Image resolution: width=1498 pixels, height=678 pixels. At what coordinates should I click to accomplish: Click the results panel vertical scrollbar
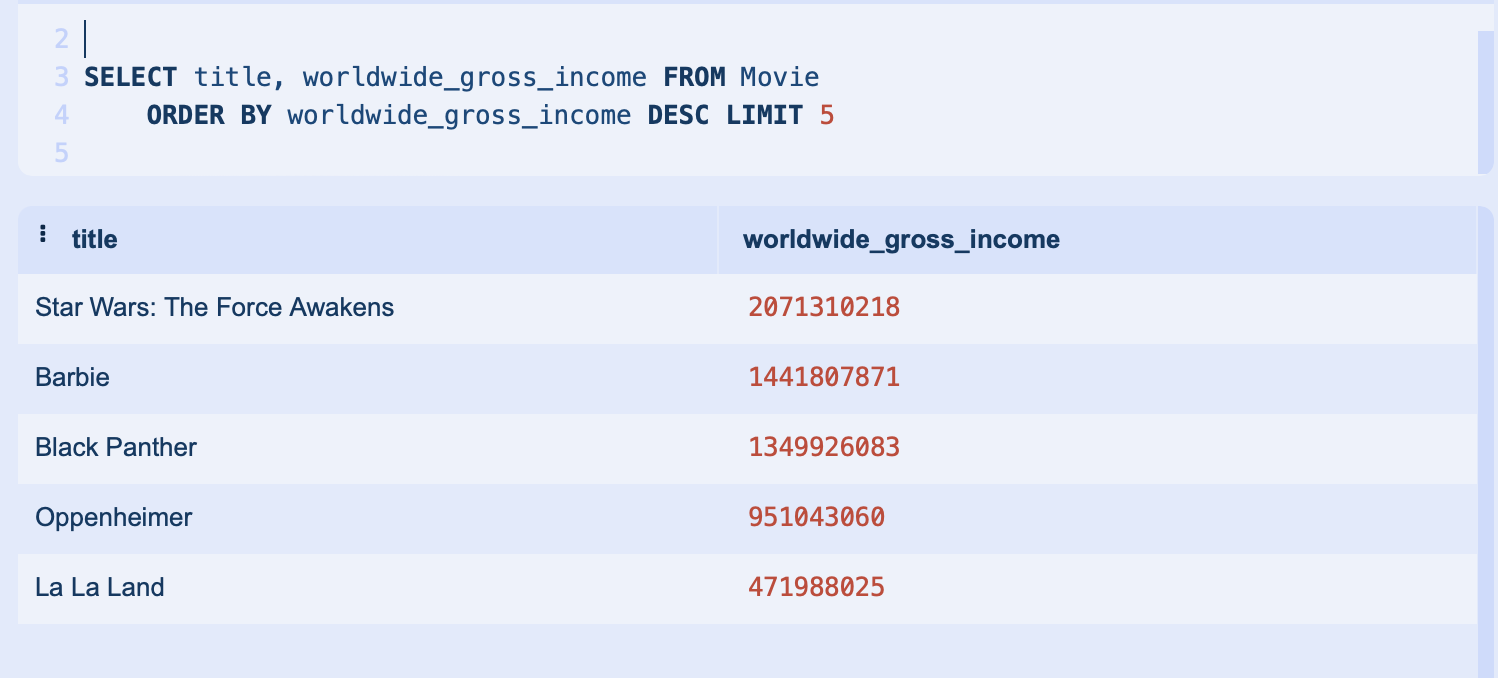pos(1485,440)
